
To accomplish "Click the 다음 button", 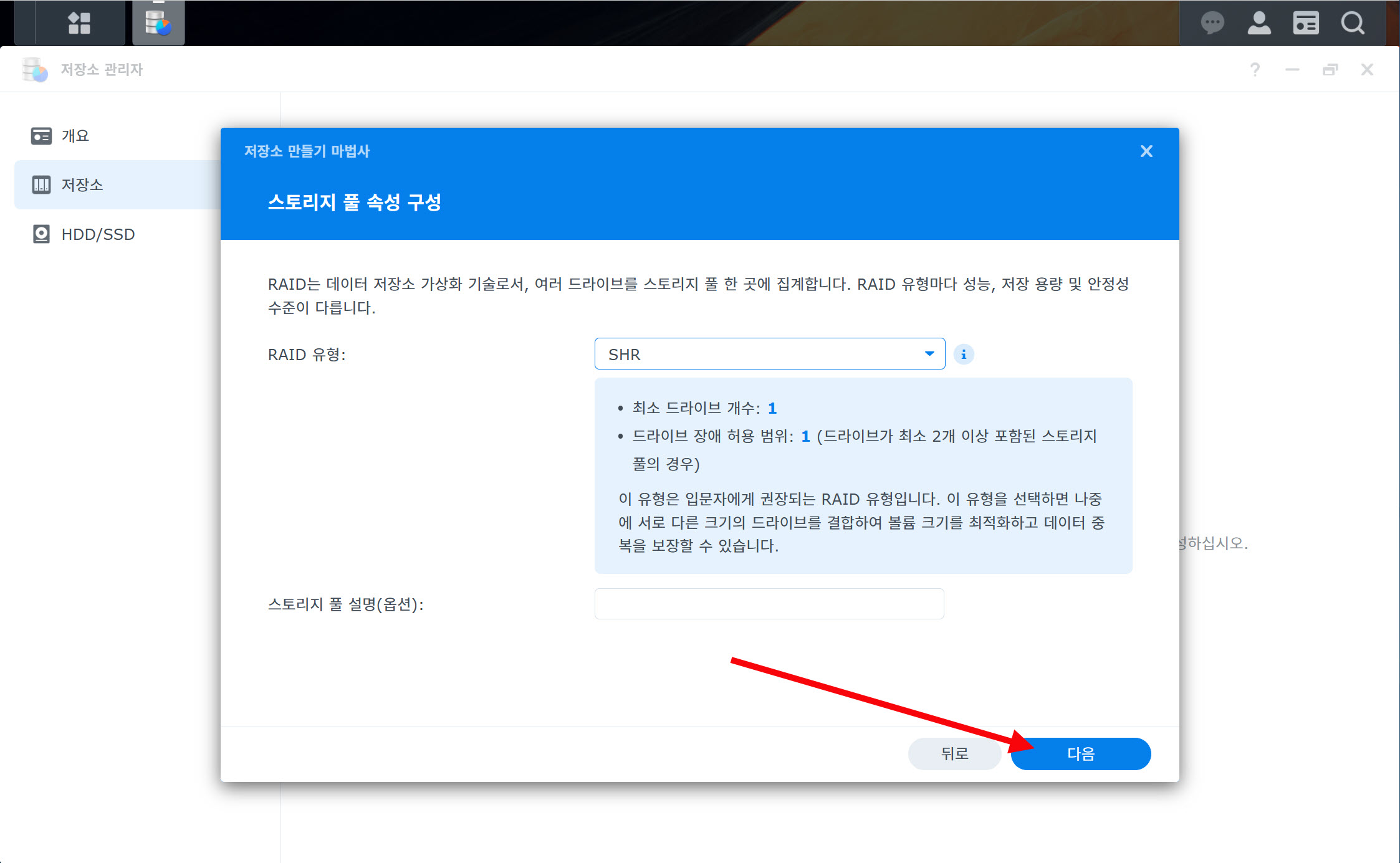I will tap(1080, 754).
